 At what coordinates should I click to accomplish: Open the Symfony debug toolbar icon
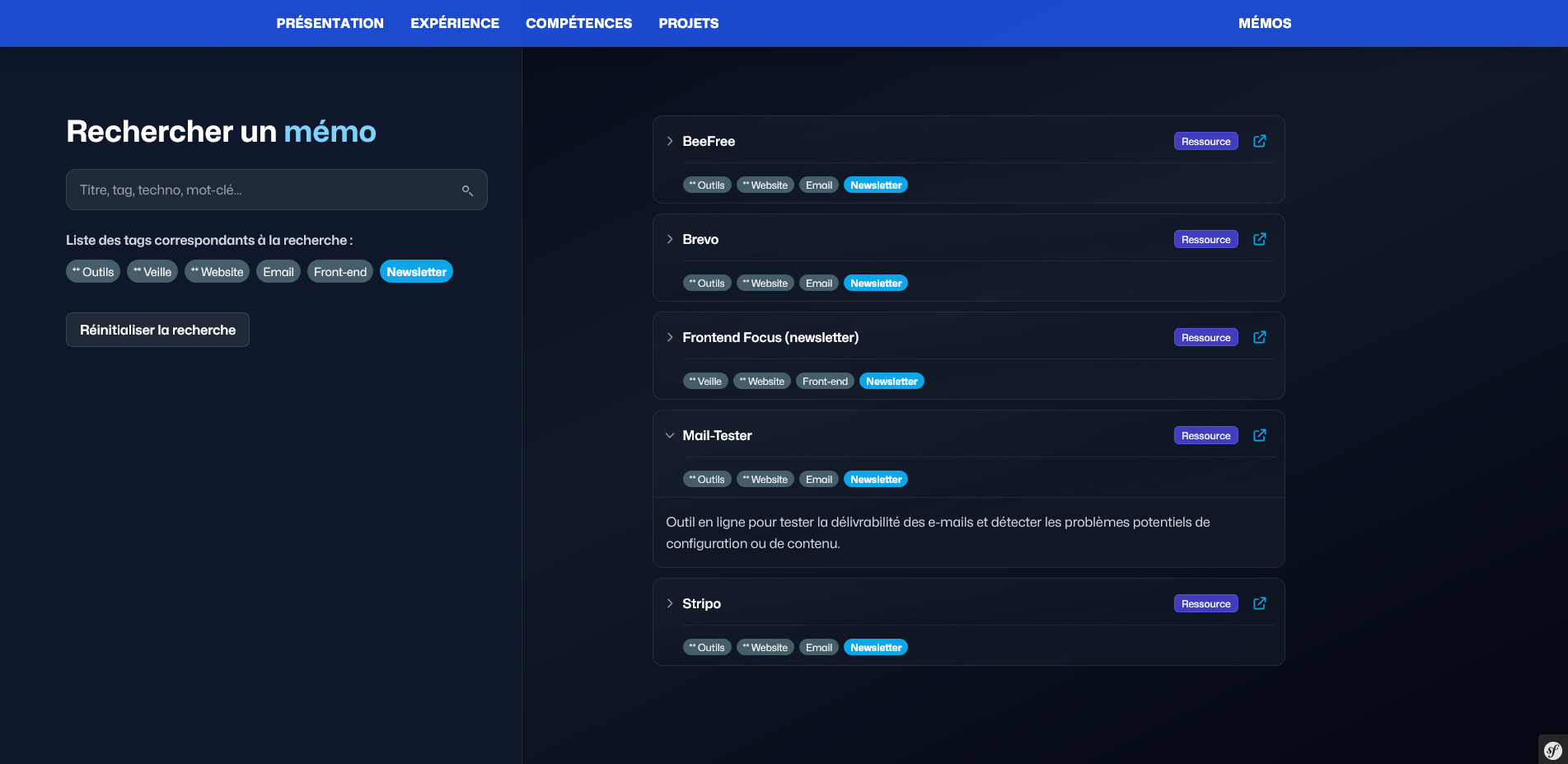[x=1552, y=750]
